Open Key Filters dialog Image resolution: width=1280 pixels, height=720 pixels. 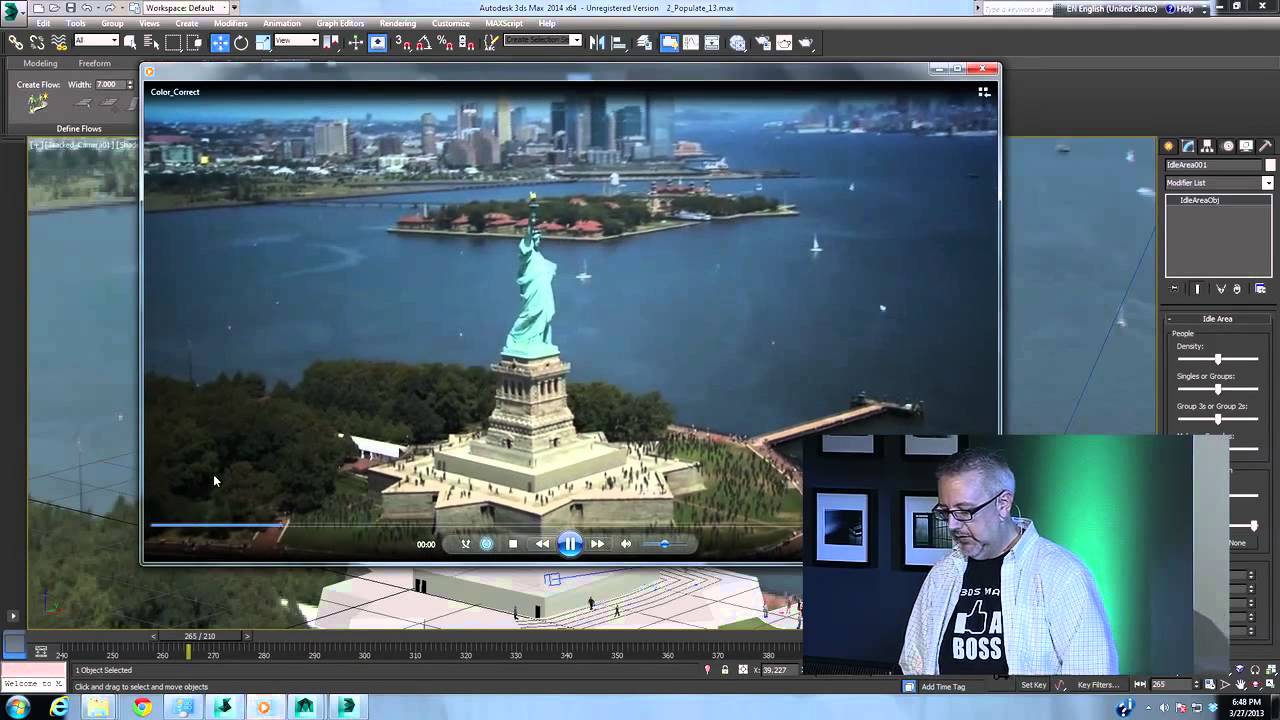pyautogui.click(x=1098, y=685)
